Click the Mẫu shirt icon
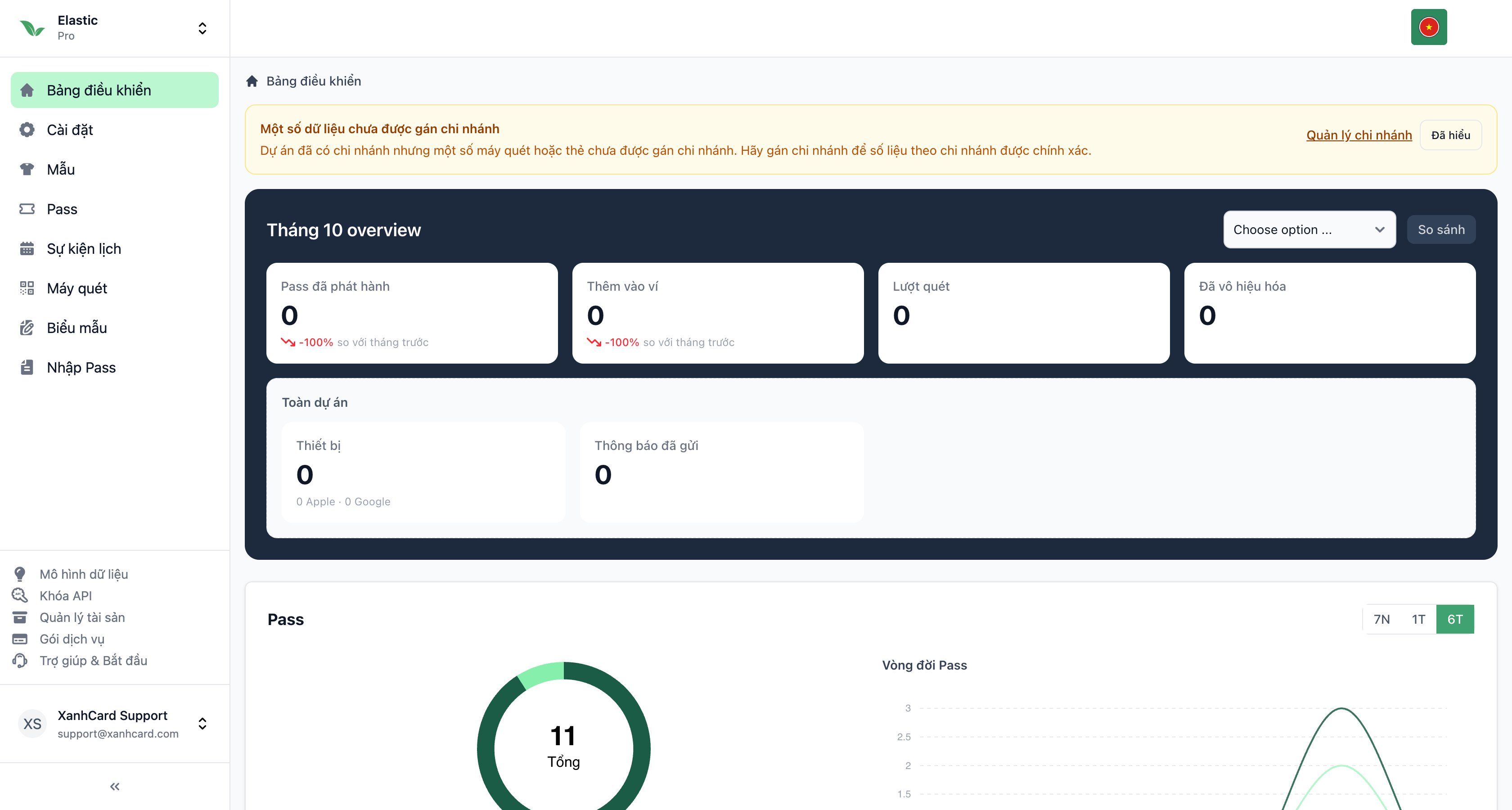The height and width of the screenshot is (810, 1512). pos(27,169)
